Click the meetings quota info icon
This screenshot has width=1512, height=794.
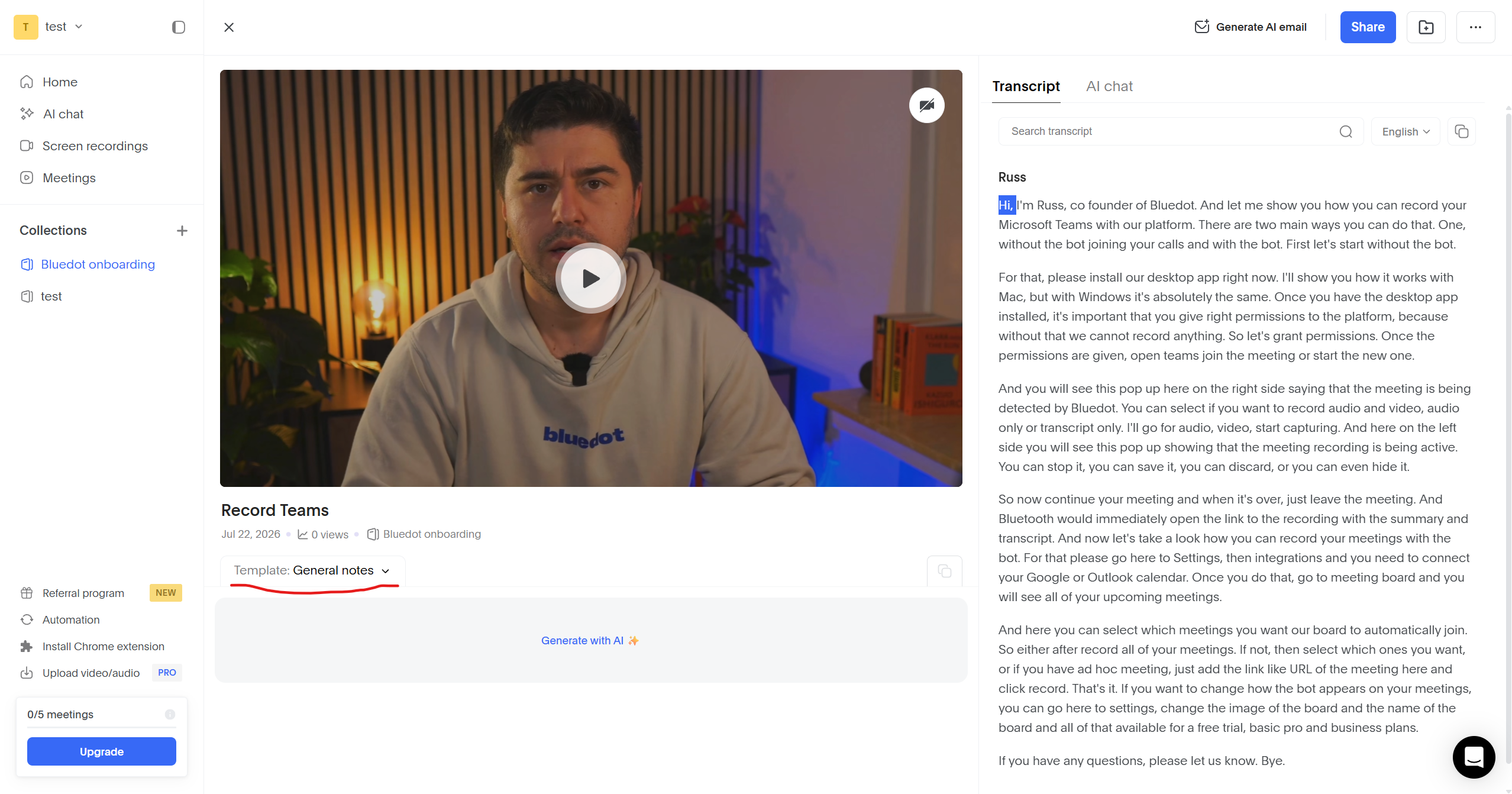(170, 714)
